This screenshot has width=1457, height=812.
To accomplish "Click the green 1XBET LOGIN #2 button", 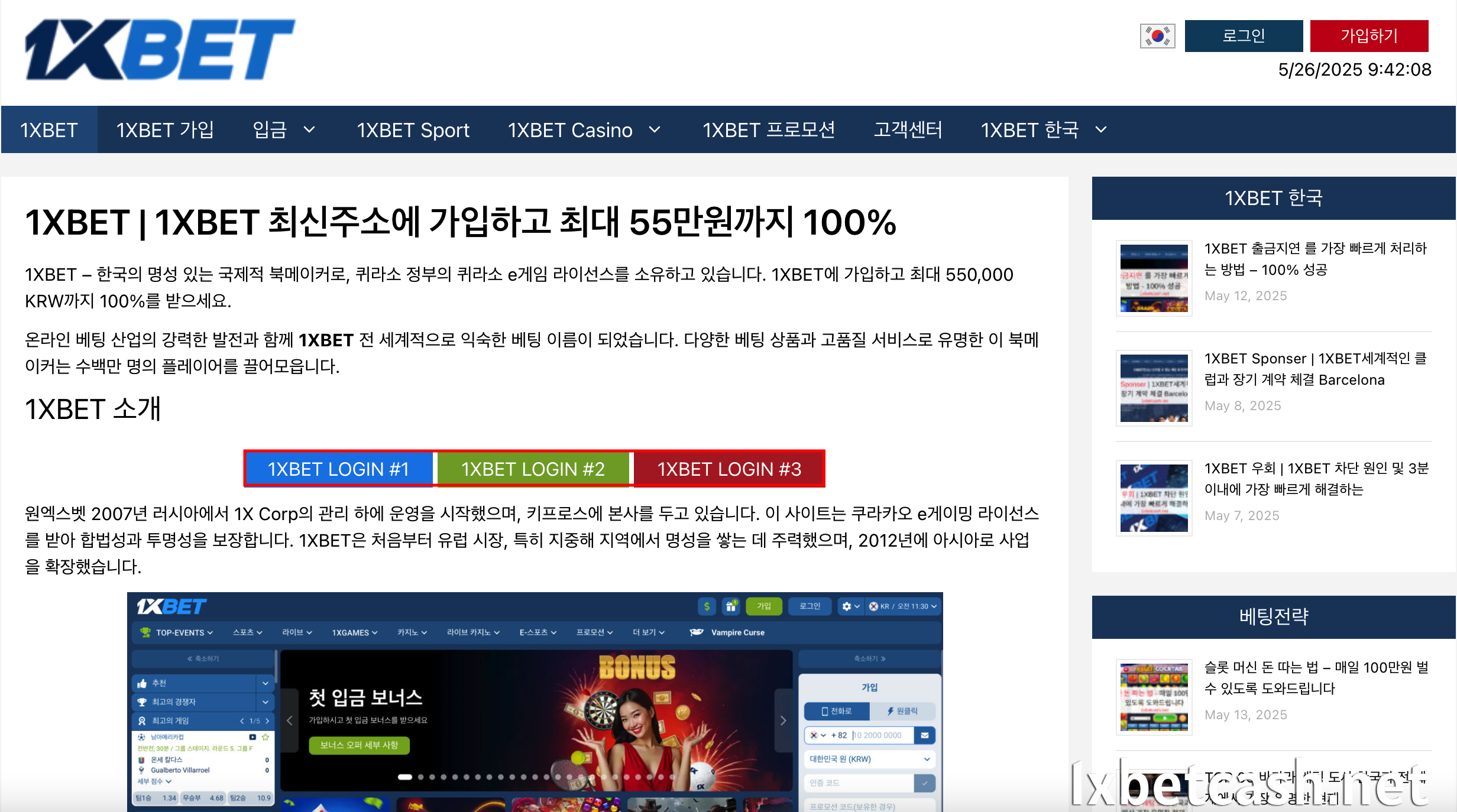I will 533,469.
